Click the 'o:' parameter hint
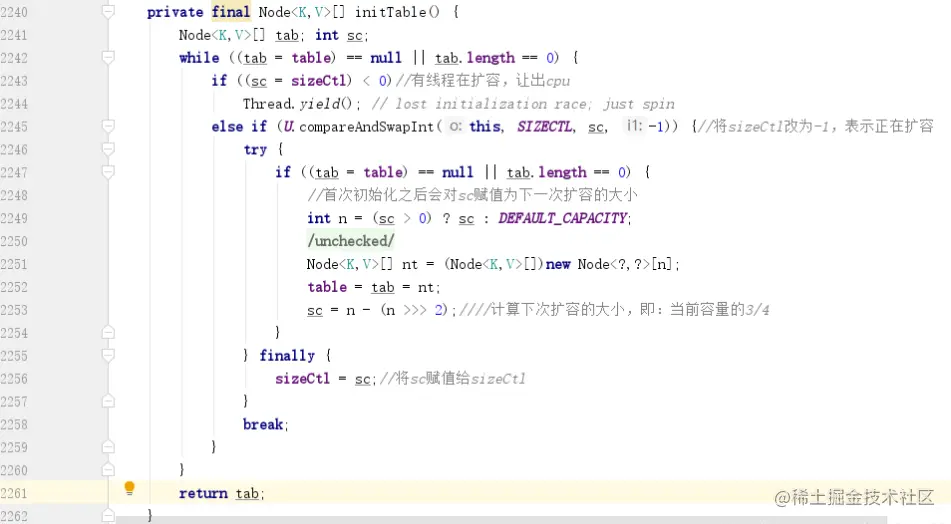951x524 pixels. (455, 126)
